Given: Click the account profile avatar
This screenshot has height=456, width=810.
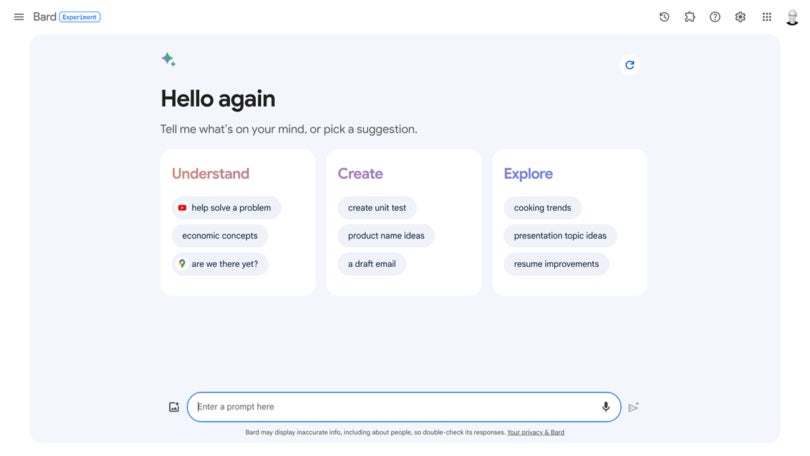Looking at the screenshot, I should [x=792, y=17].
